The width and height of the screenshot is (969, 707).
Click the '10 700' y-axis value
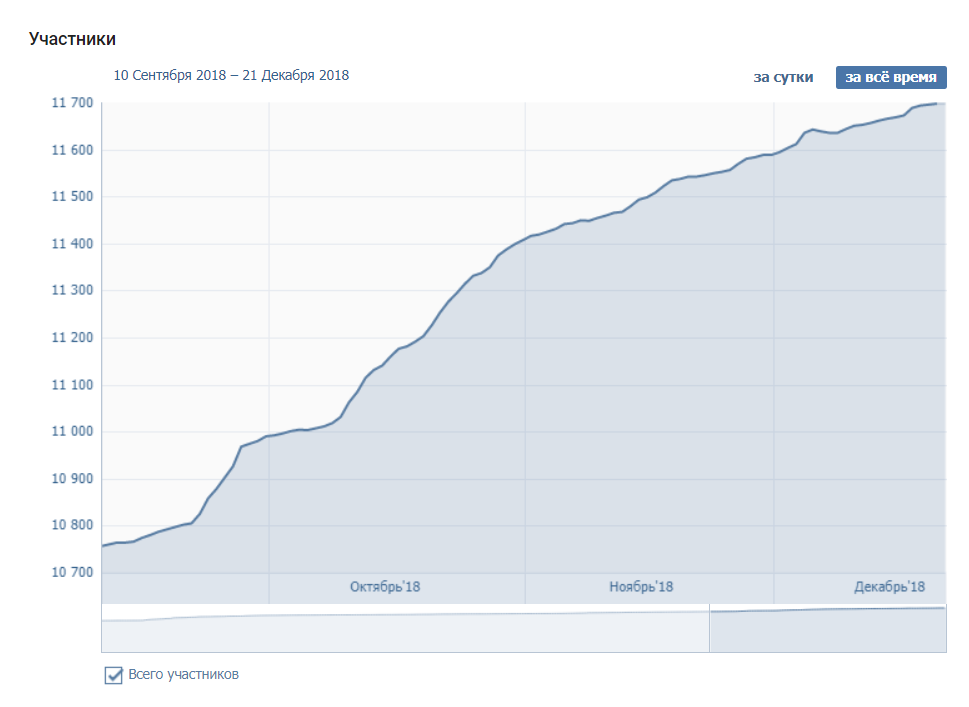[x=72, y=572]
